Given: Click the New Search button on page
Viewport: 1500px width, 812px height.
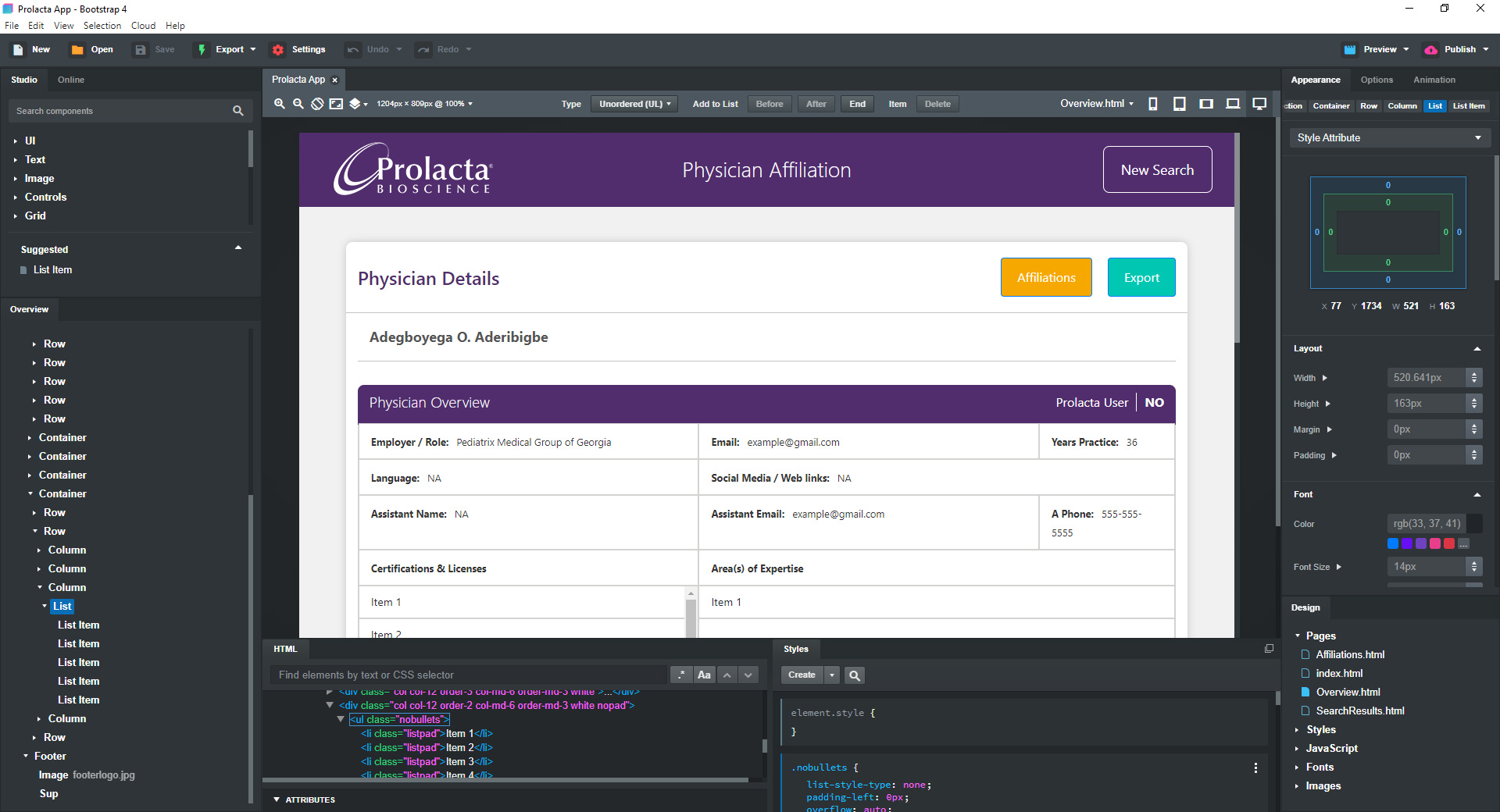Looking at the screenshot, I should [x=1157, y=169].
